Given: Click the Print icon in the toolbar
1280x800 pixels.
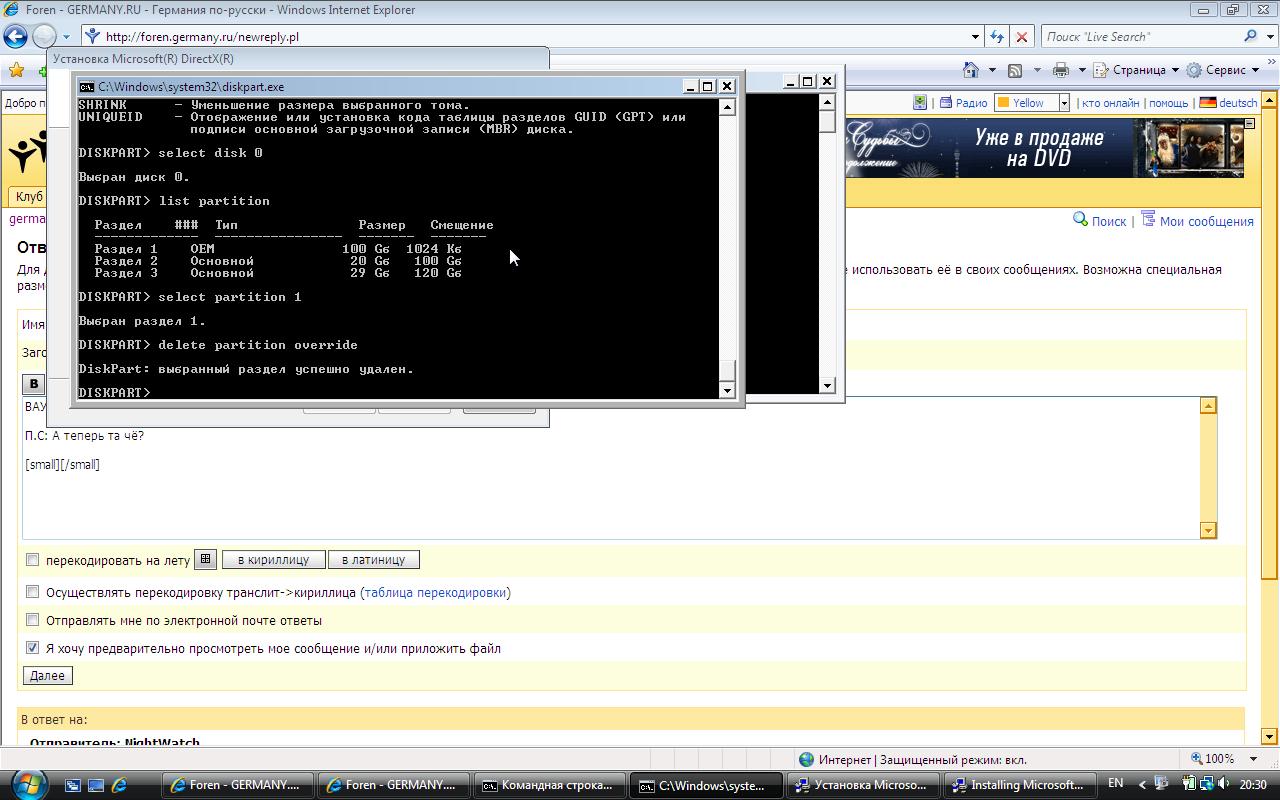Looking at the screenshot, I should coord(1061,70).
